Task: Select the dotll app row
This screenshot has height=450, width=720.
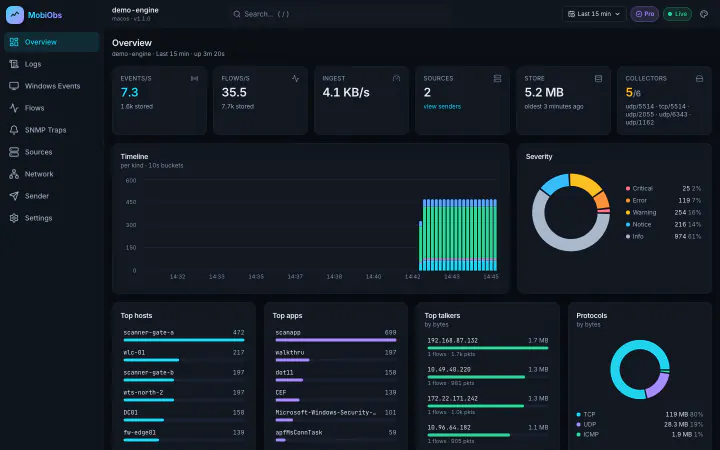Action: 336,376
